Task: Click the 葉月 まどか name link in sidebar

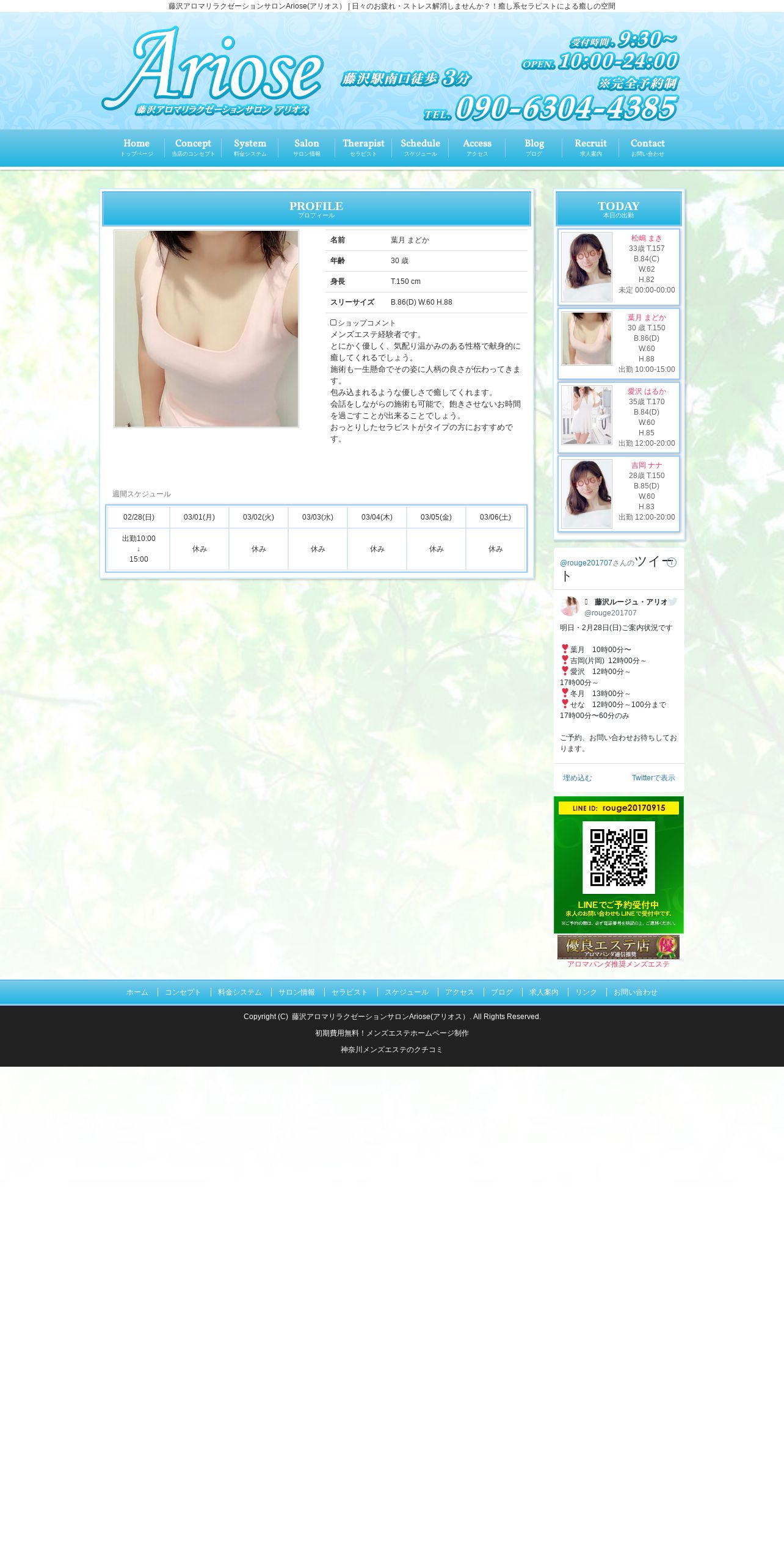Action: pos(647,318)
